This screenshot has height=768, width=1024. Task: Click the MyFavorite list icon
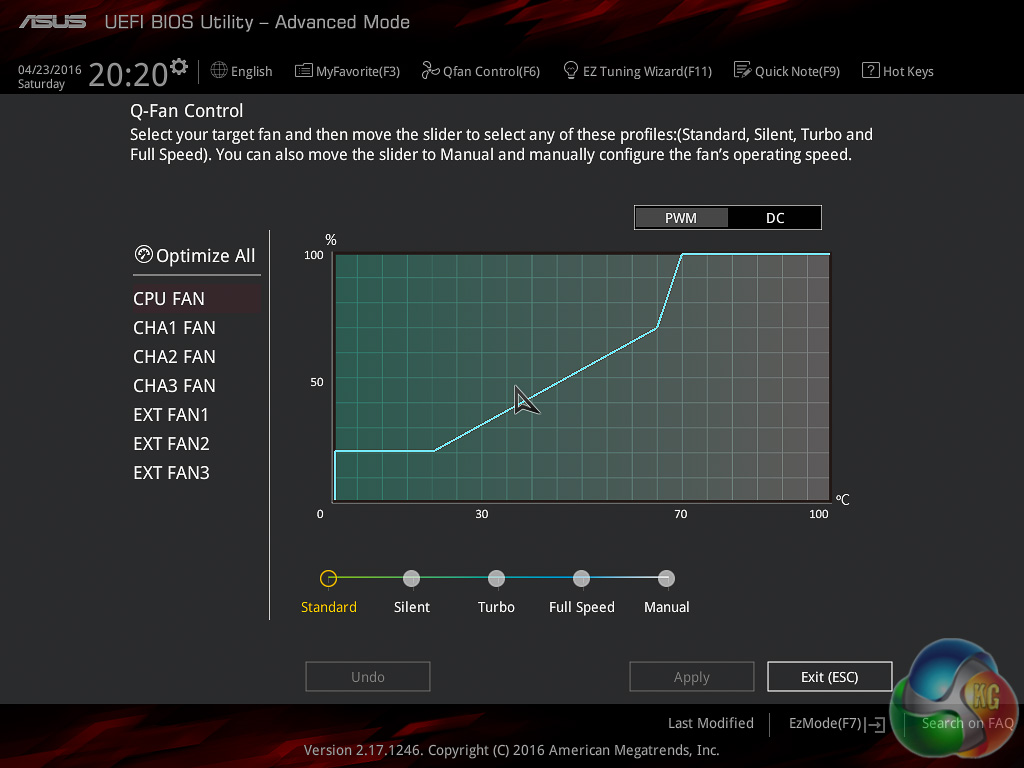click(303, 70)
